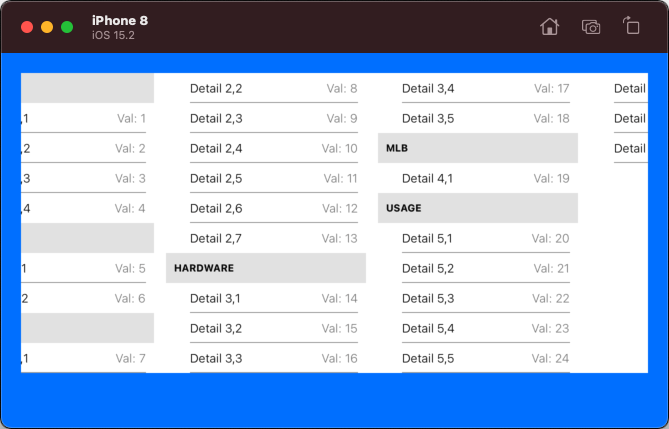Tap the Detail 5,5 row
Image resolution: width=669 pixels, height=429 pixels.
(478, 358)
